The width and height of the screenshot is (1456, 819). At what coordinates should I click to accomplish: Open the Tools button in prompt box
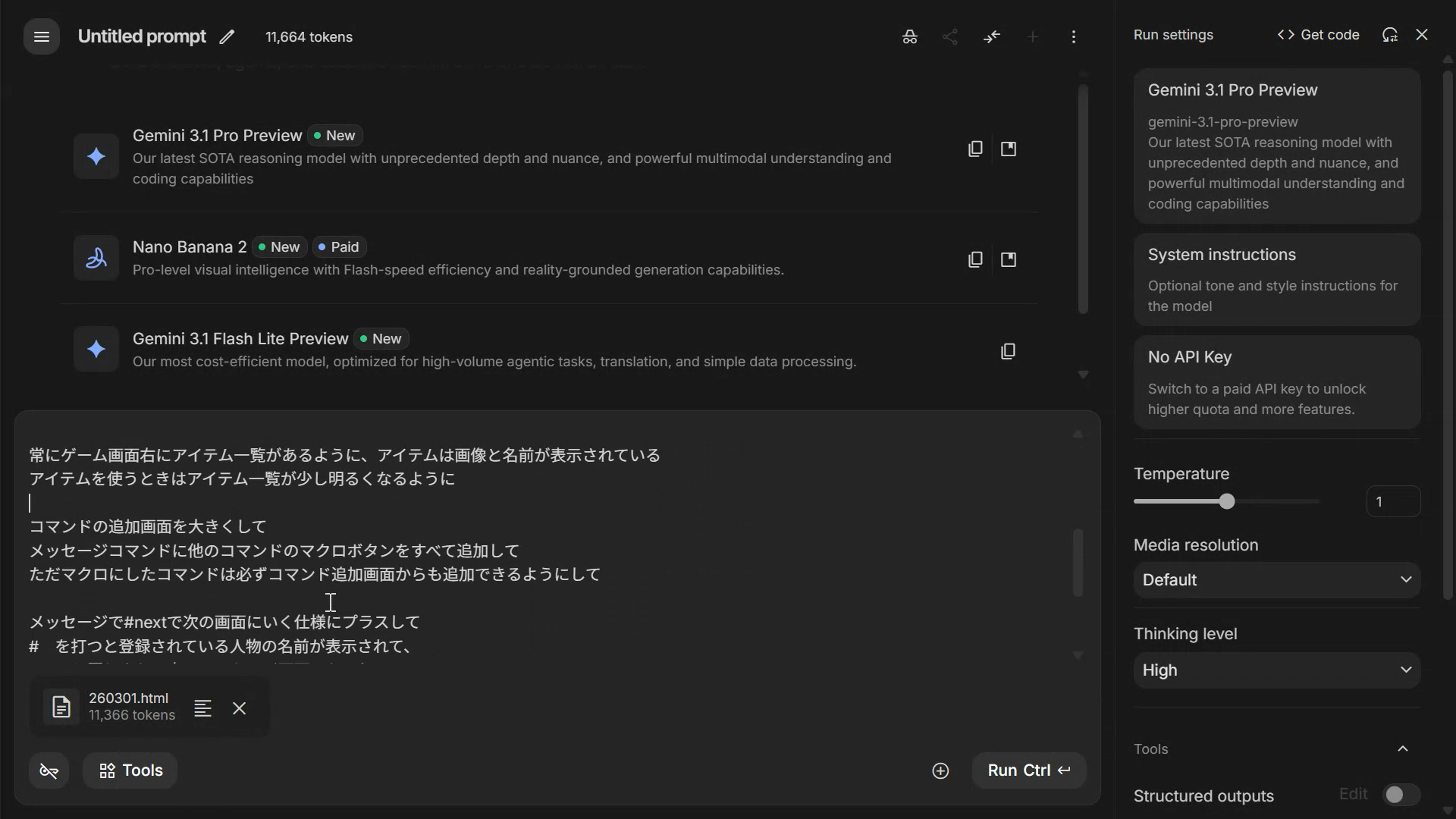pyautogui.click(x=130, y=770)
